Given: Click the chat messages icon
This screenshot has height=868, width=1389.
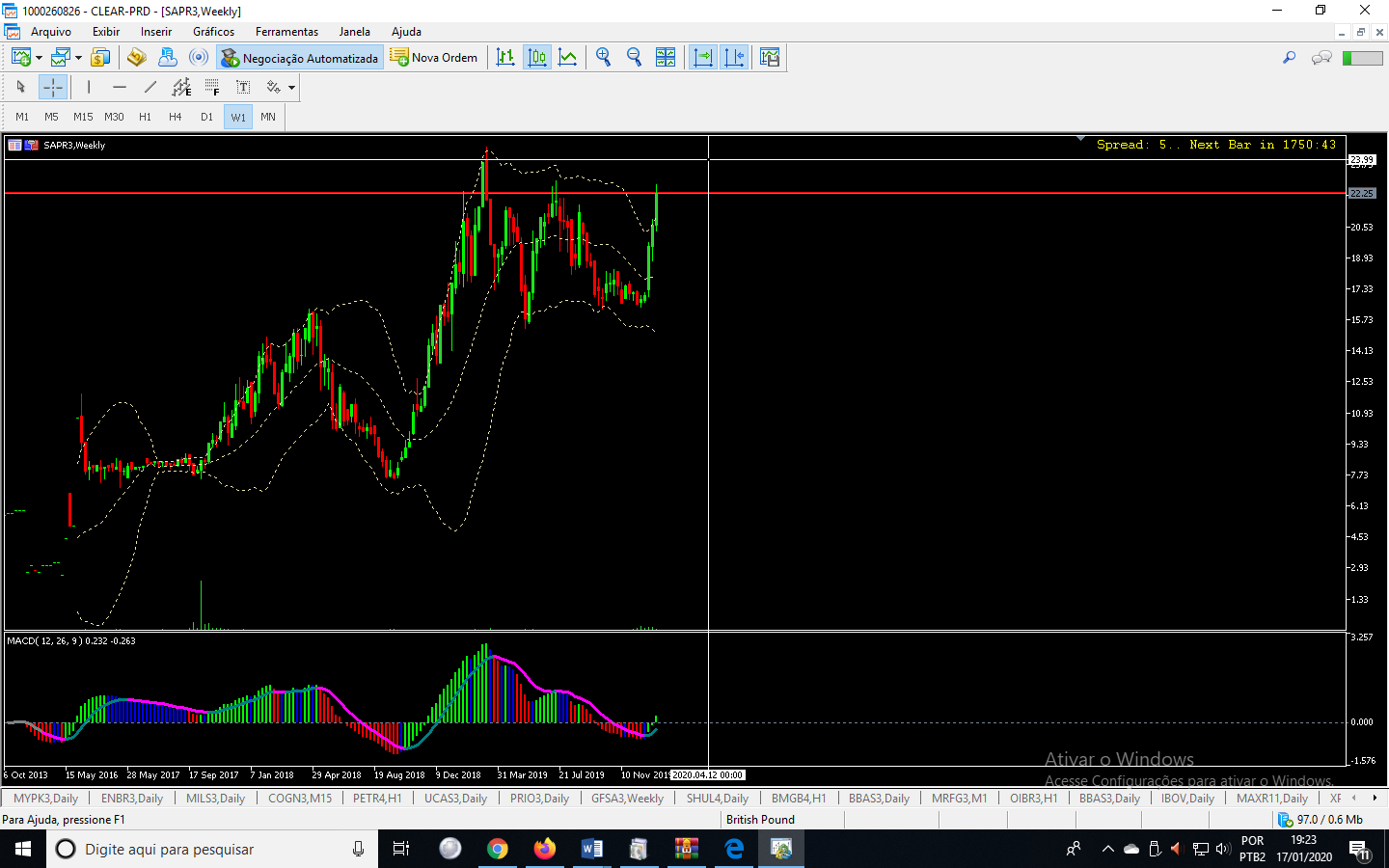Looking at the screenshot, I should click(x=1321, y=58).
